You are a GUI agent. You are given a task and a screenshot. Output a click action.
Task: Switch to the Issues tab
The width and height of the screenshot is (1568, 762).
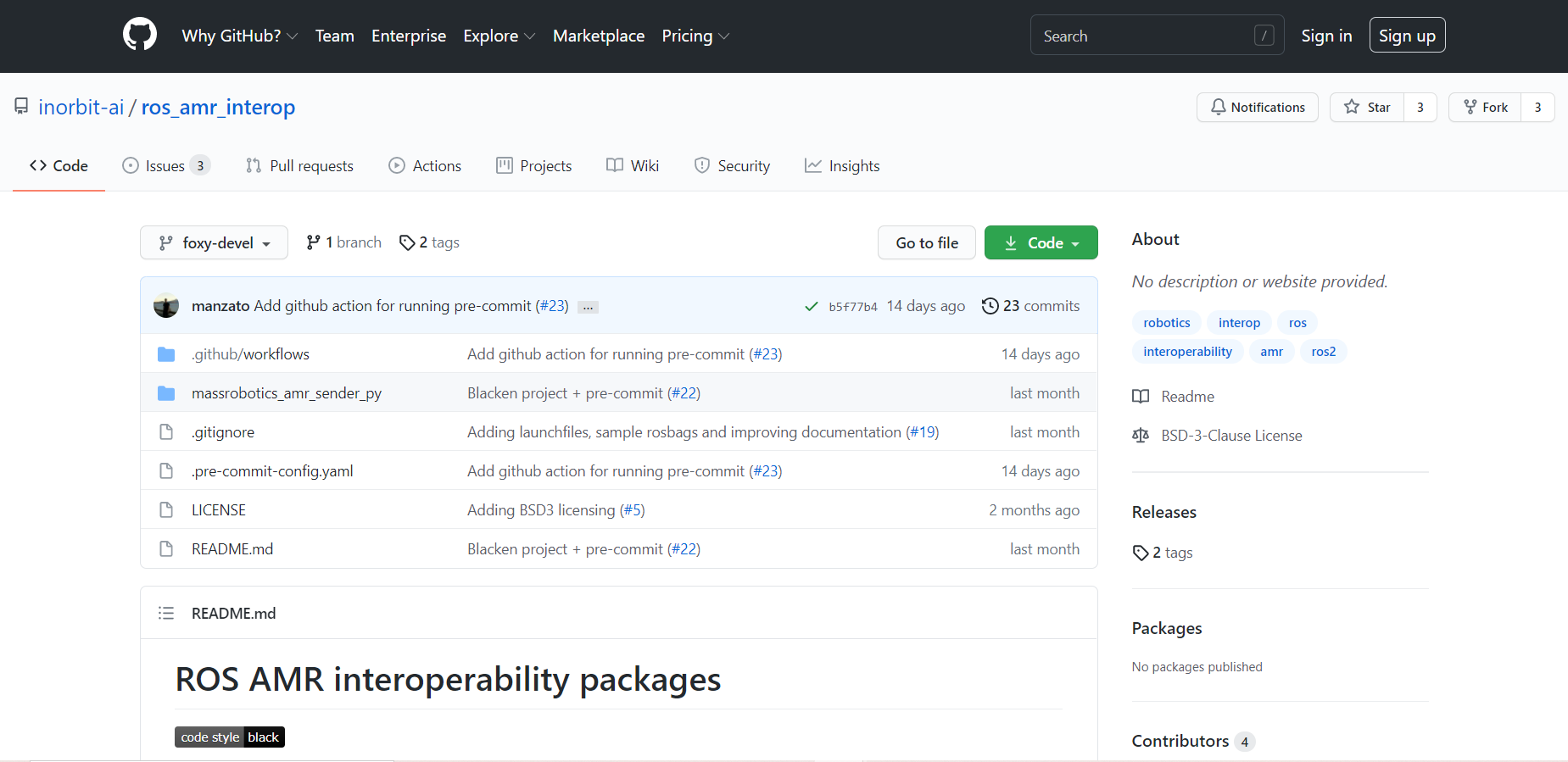pos(165,166)
